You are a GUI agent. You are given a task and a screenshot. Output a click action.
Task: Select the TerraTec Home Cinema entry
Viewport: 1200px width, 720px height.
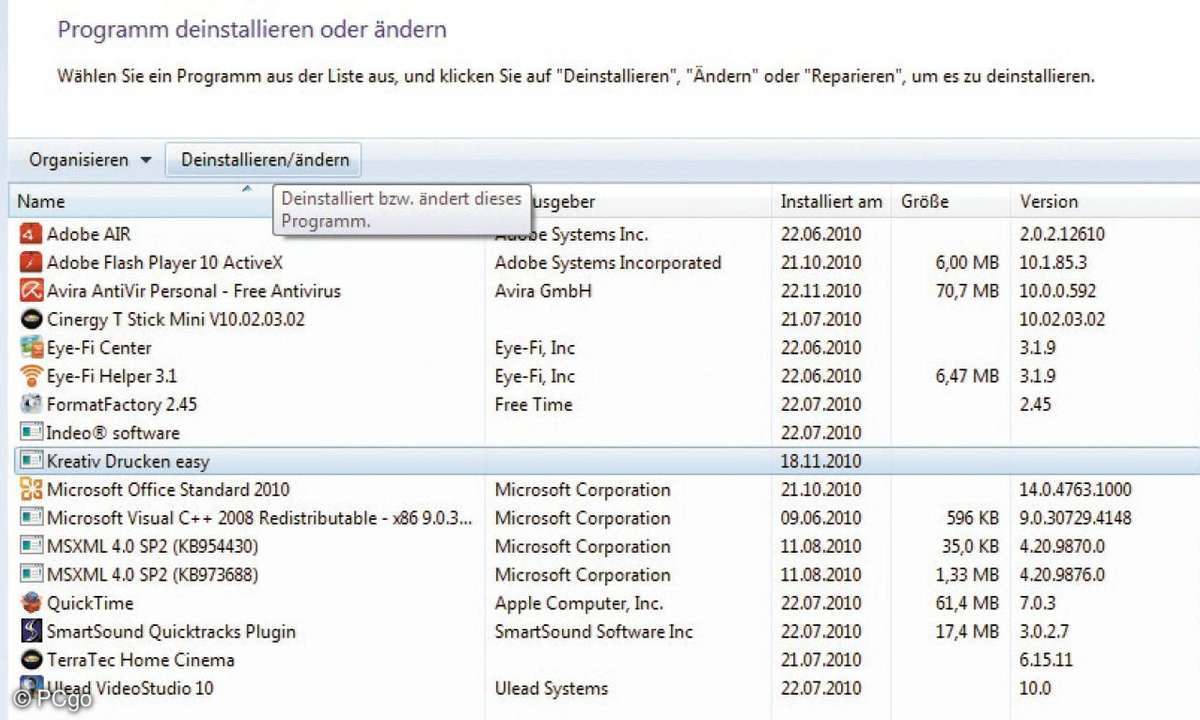coord(141,660)
